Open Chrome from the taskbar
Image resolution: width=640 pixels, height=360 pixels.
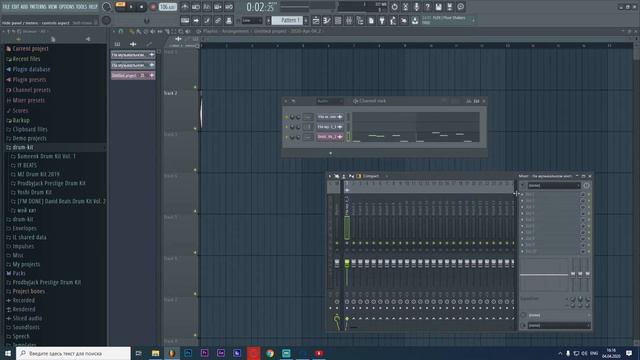pos(270,353)
